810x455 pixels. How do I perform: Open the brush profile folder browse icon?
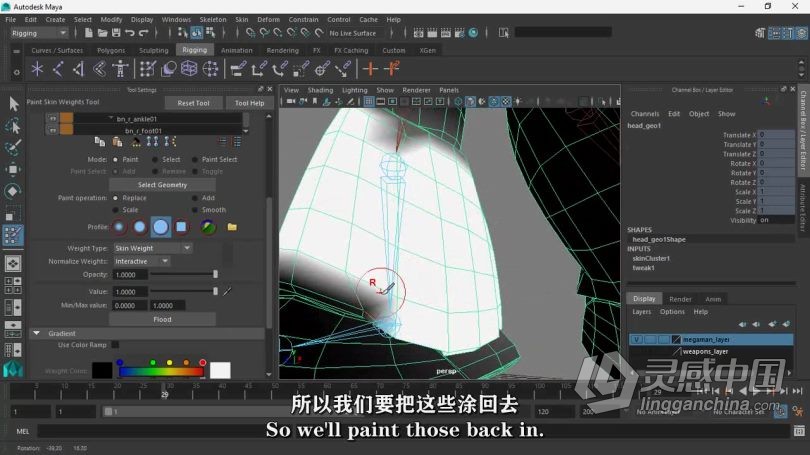(x=232, y=227)
